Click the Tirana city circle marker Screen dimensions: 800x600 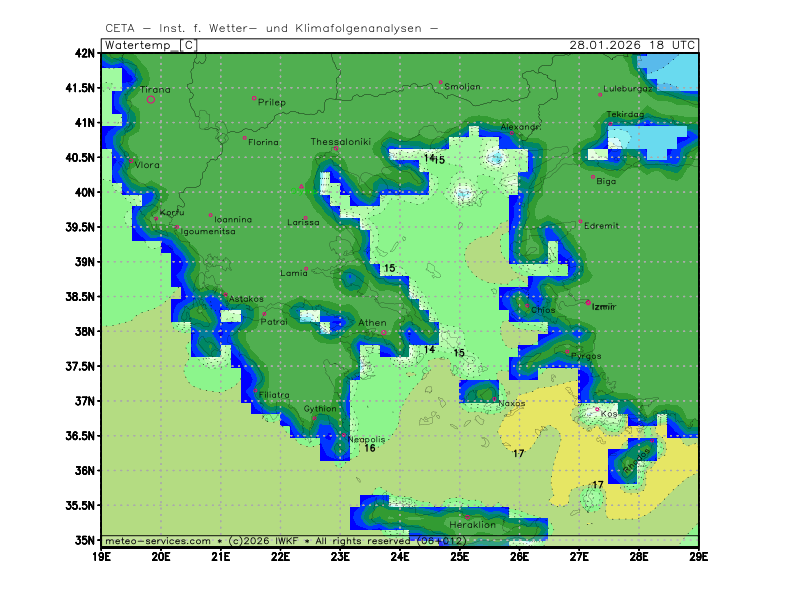tap(151, 99)
